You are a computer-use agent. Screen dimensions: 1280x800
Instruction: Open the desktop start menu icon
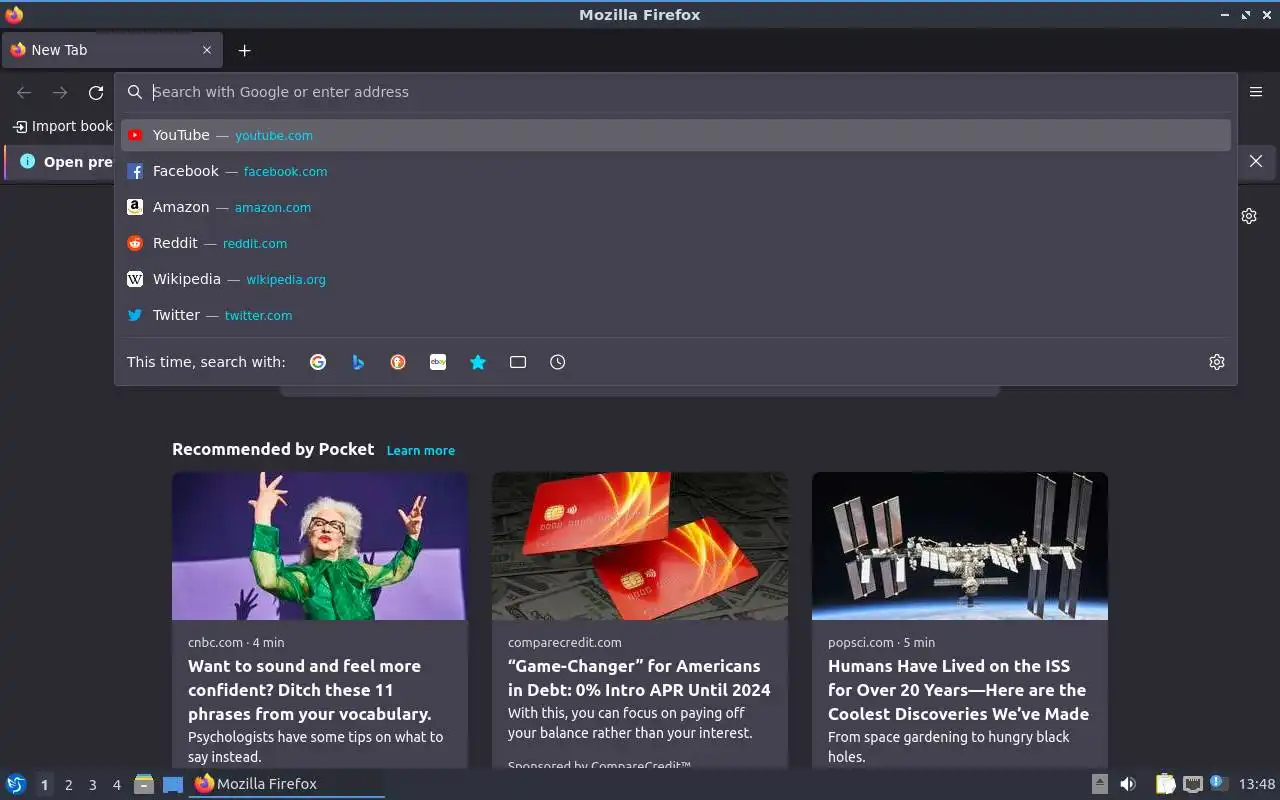tap(16, 784)
